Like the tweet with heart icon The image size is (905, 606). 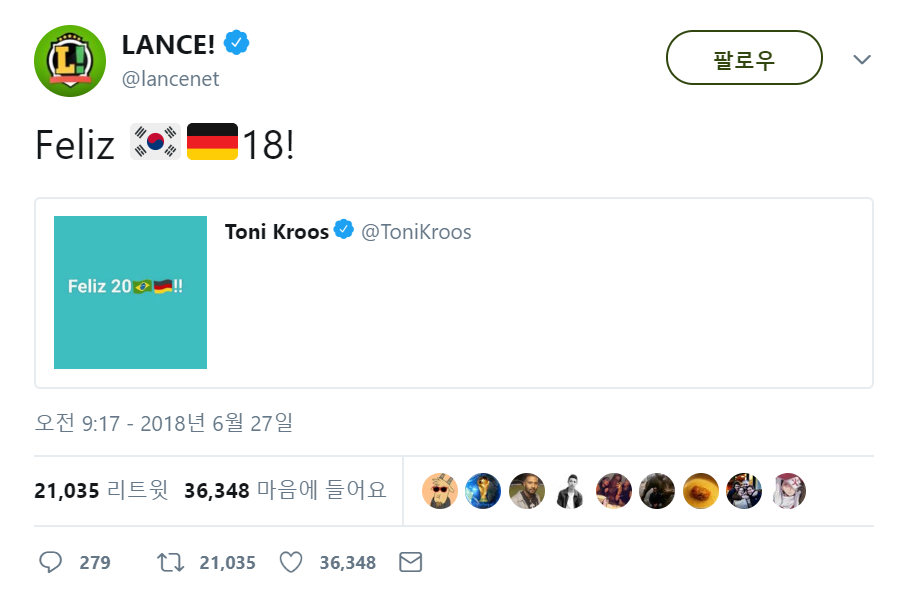tap(290, 562)
